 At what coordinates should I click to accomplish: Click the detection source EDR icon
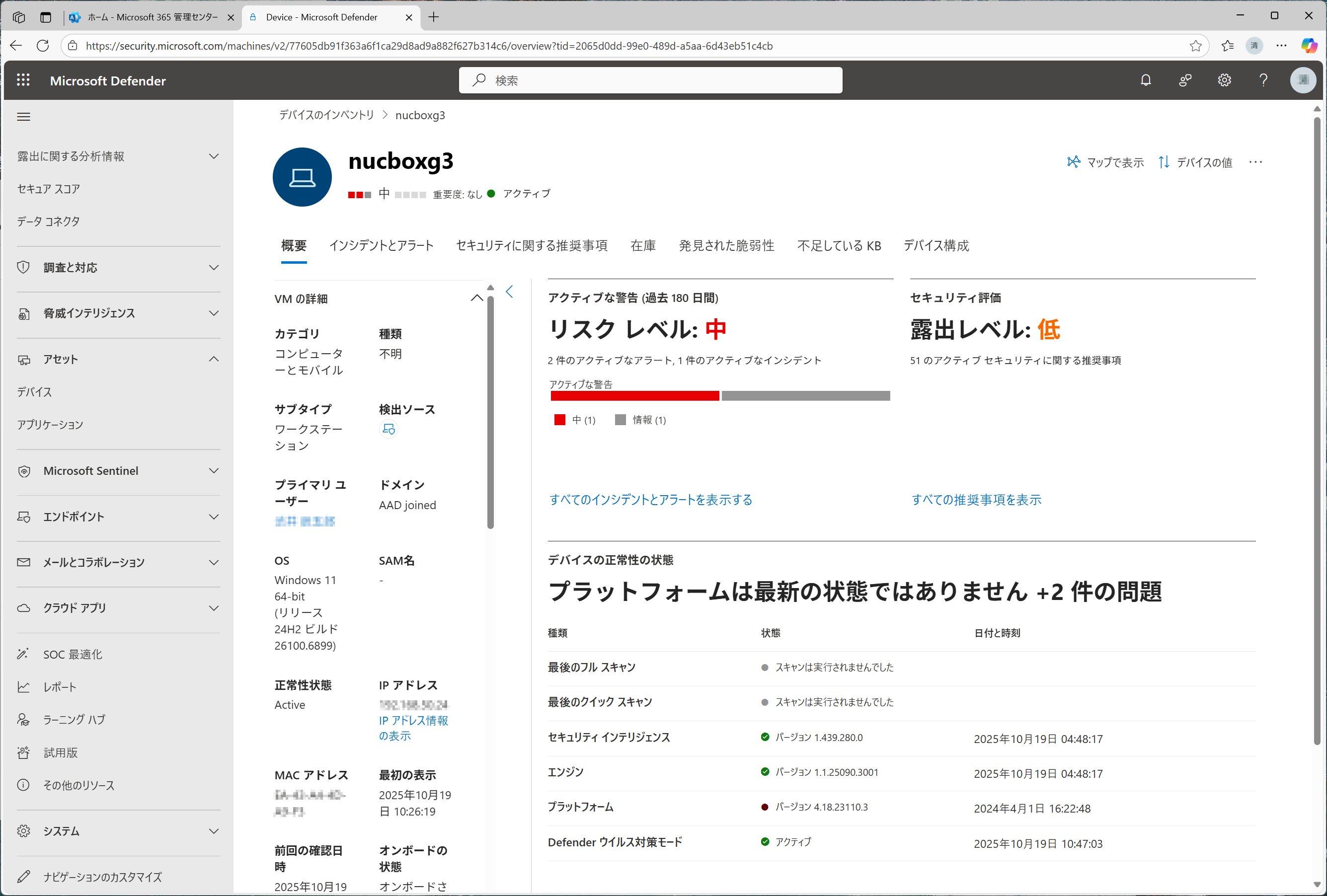389,429
